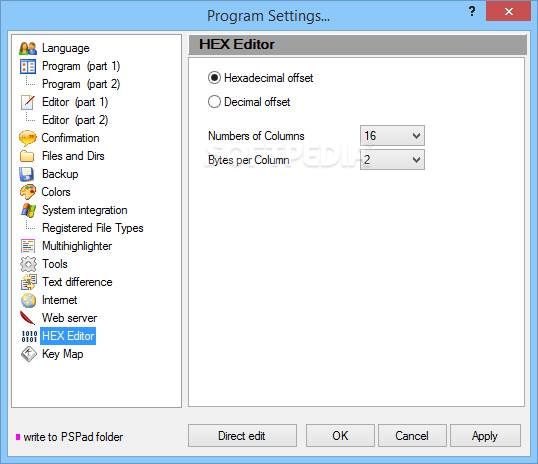Screen dimensions: 538x464
Task: Select Hexadecimal offset radio button
Action: [214, 78]
